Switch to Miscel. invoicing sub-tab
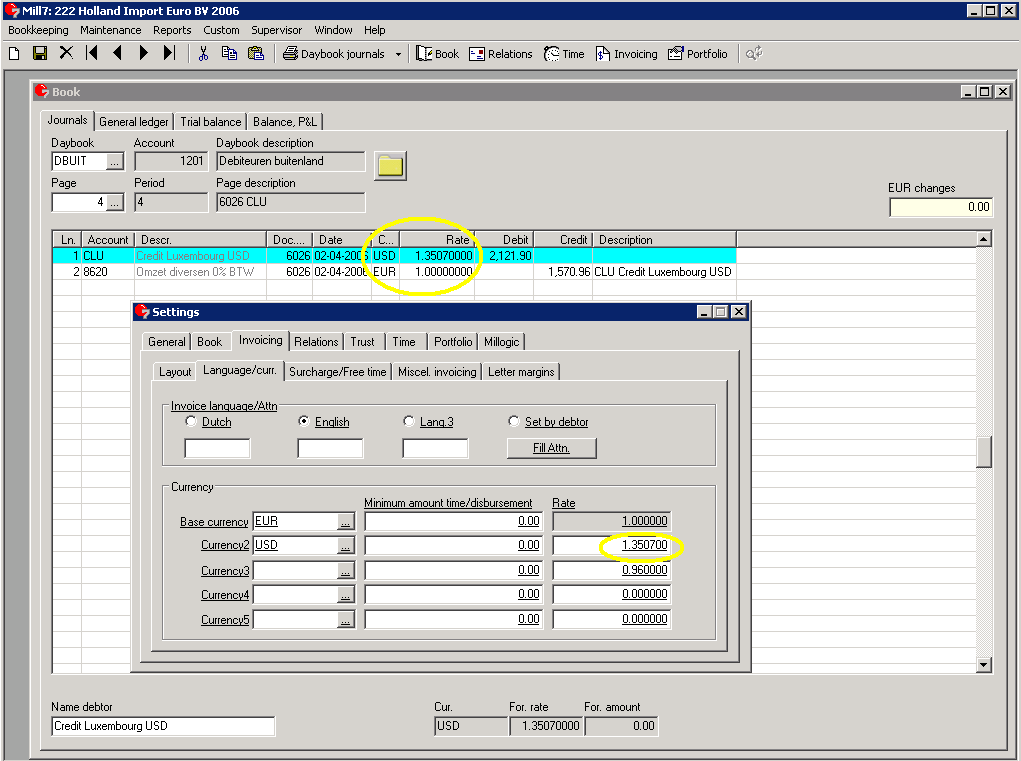This screenshot has width=1021, height=761. pyautogui.click(x=437, y=372)
